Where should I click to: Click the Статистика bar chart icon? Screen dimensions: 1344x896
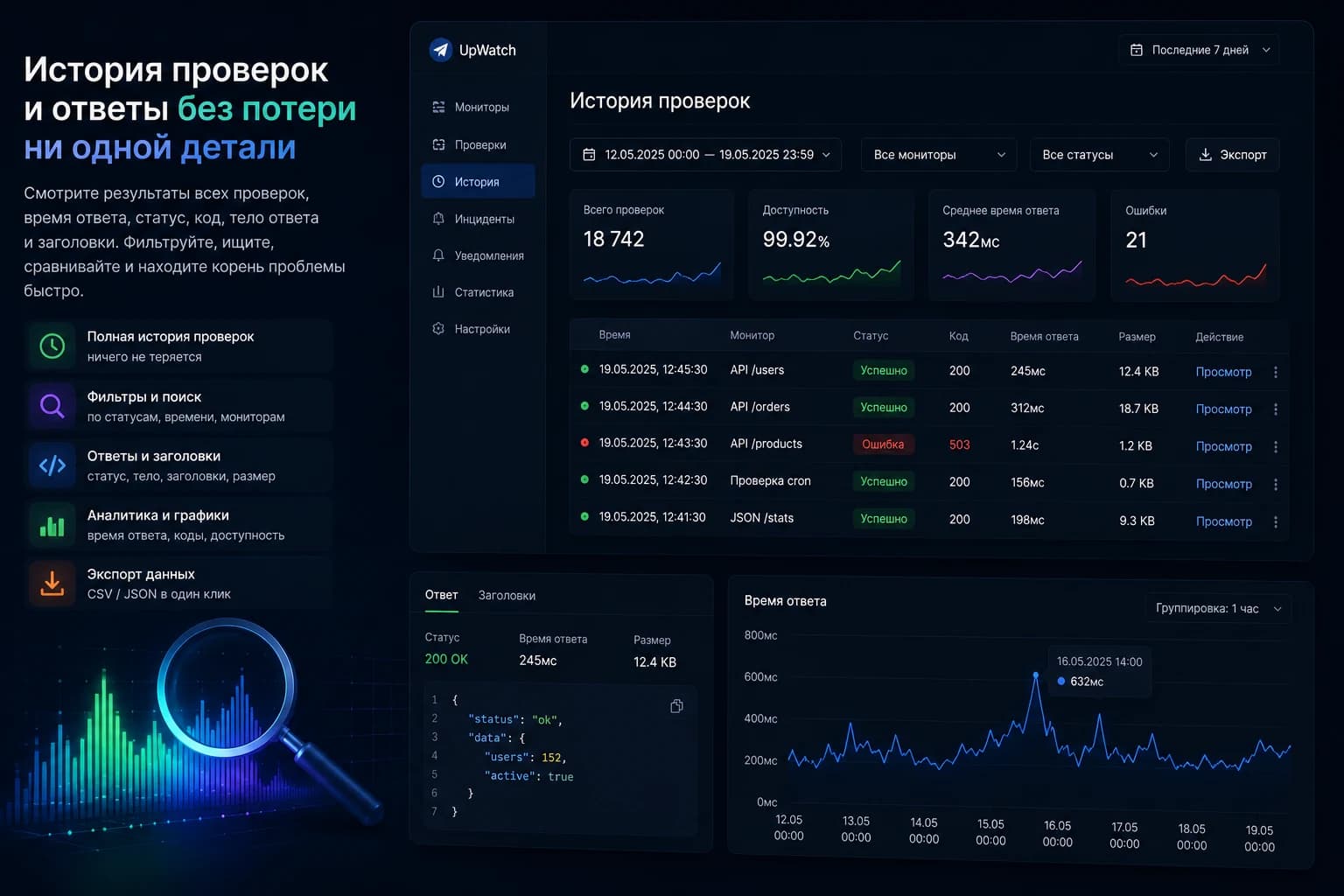point(438,292)
